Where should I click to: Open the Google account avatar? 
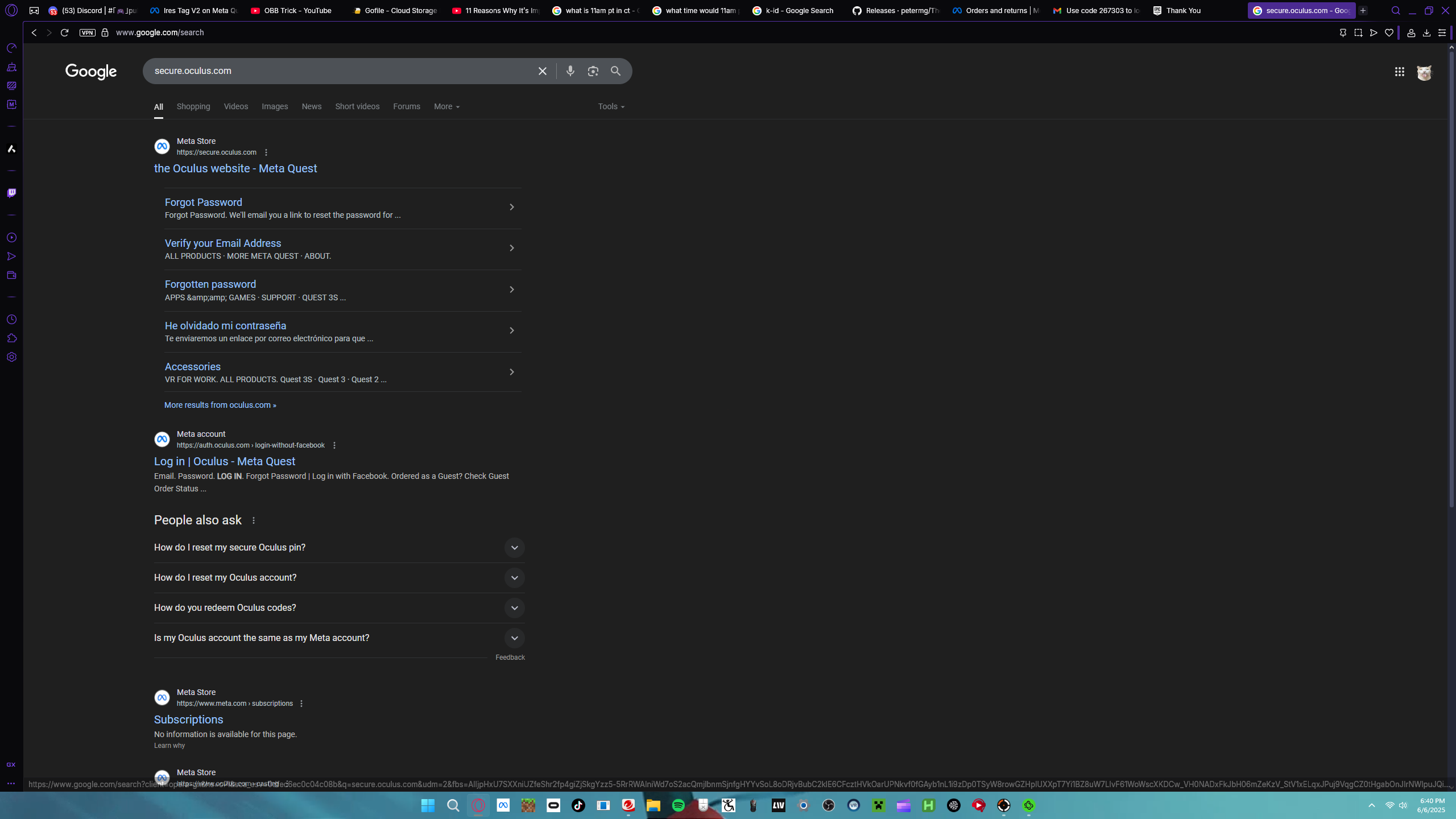point(1424,72)
